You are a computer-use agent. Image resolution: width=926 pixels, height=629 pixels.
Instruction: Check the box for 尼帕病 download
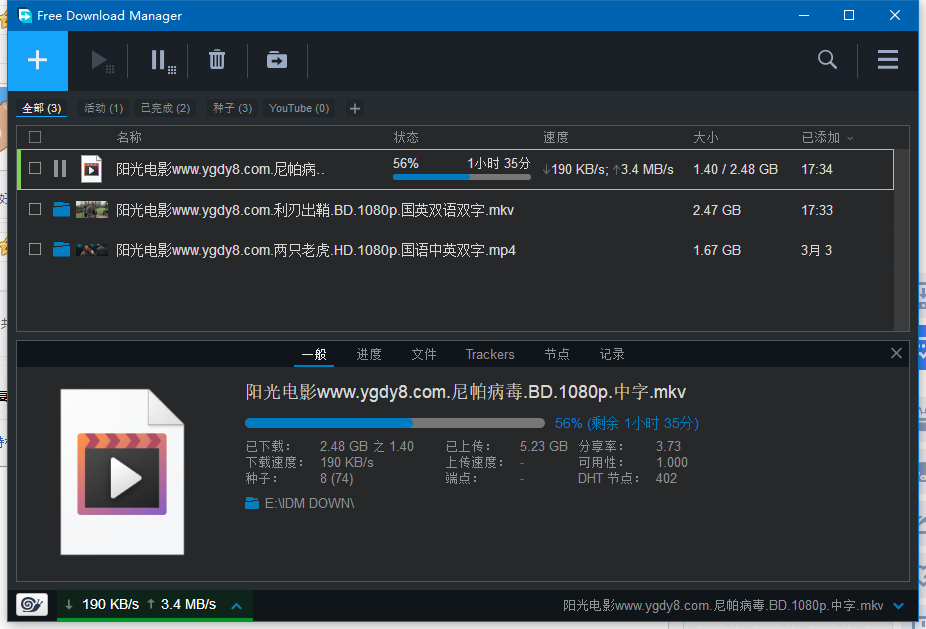pos(35,168)
